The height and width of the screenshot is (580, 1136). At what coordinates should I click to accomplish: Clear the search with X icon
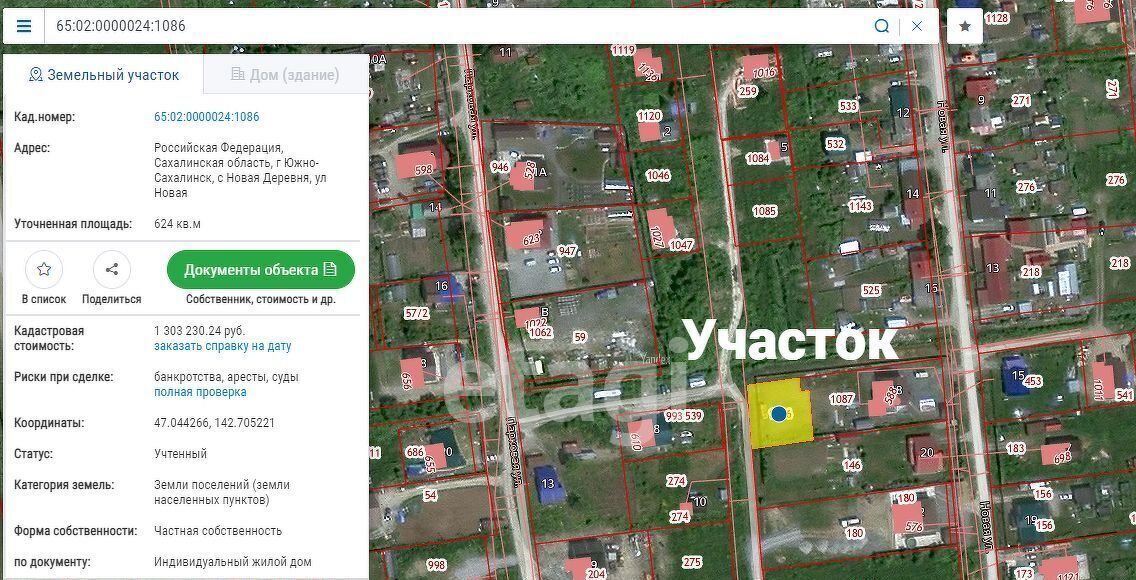[917, 26]
